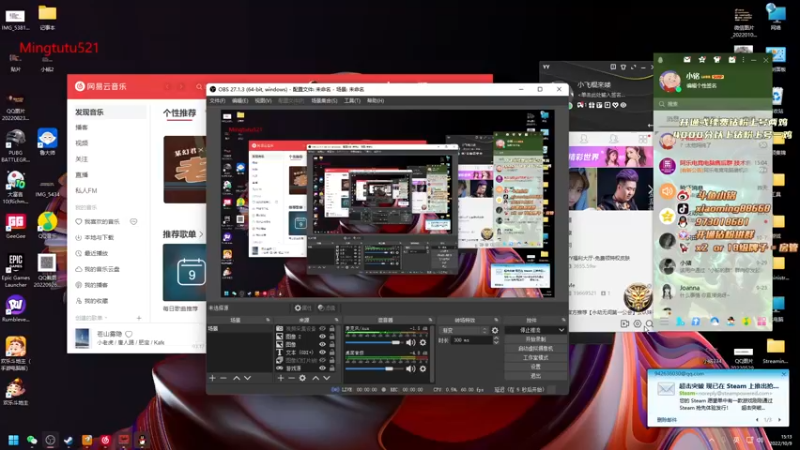Stop streaming with 停止推流 button

click(531, 331)
